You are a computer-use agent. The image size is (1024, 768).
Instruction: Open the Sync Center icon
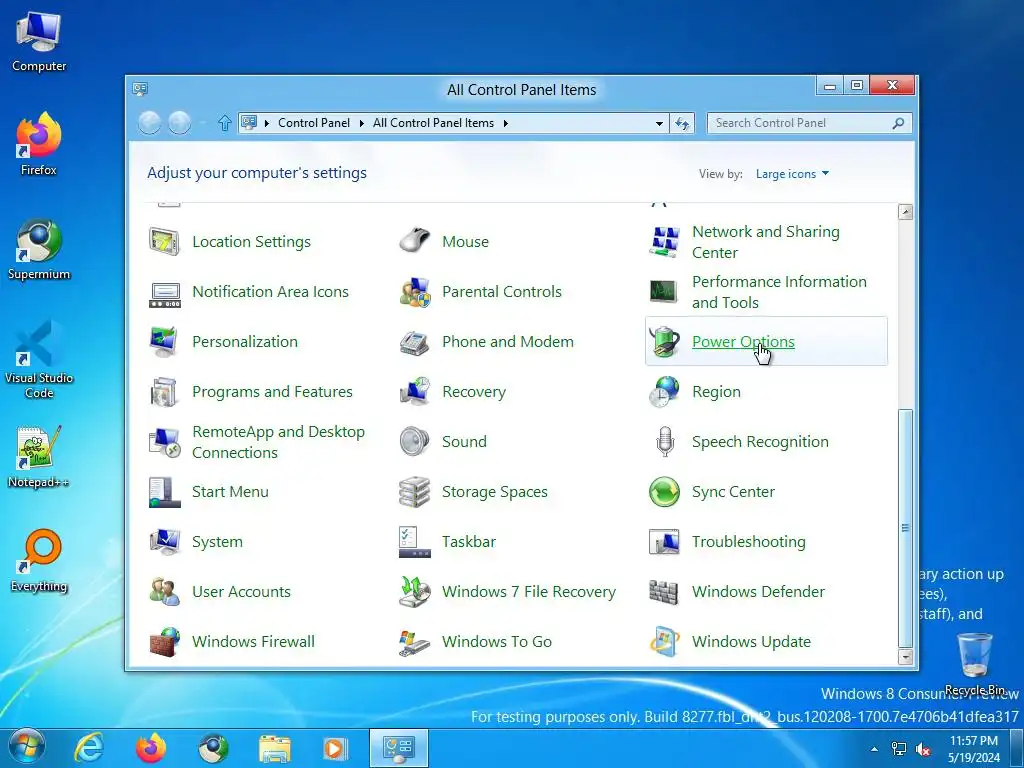664,492
